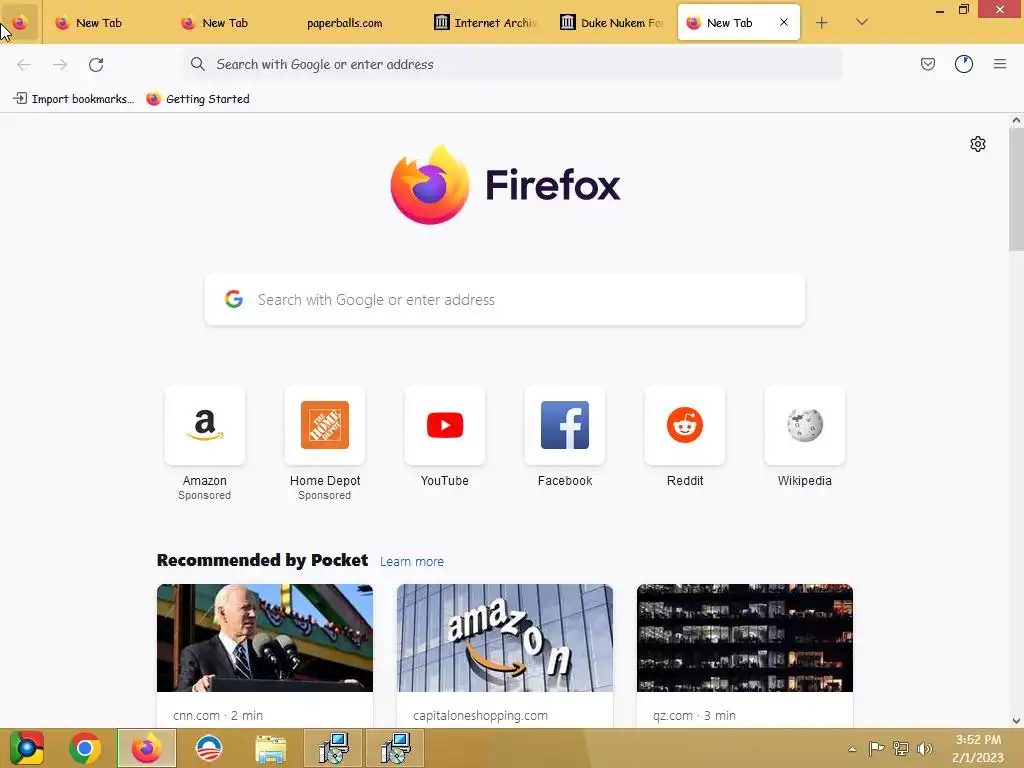1024x768 pixels.
Task: Select the Firefox taskbar button
Action: tap(146, 748)
